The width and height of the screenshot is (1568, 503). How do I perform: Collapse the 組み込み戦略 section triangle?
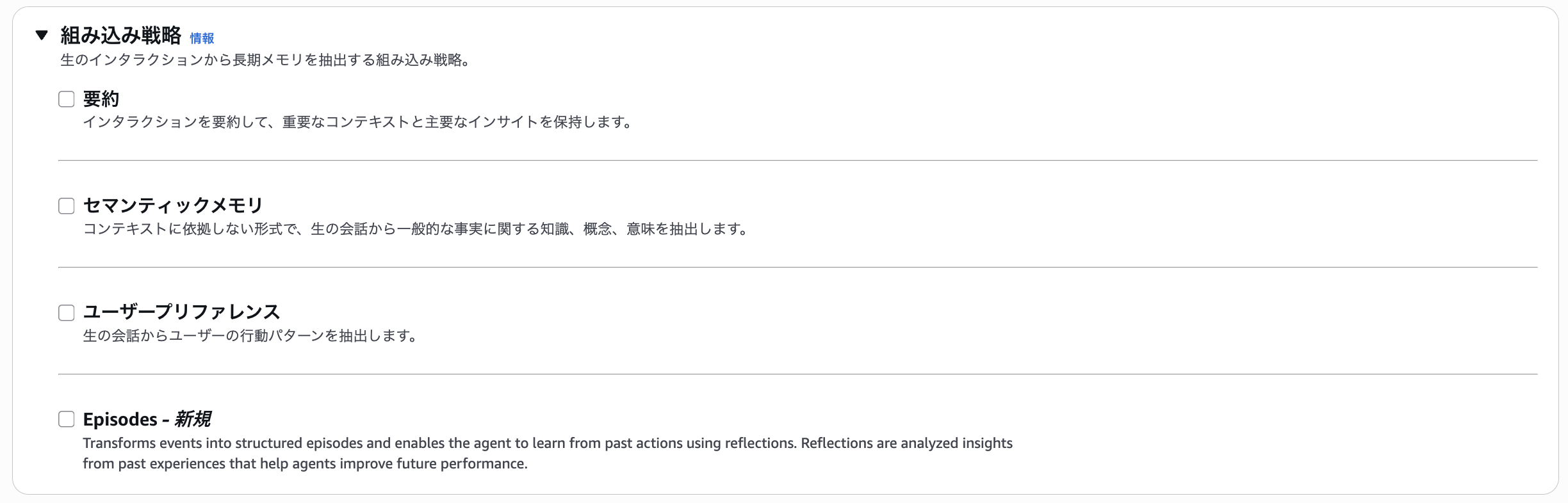click(x=42, y=35)
